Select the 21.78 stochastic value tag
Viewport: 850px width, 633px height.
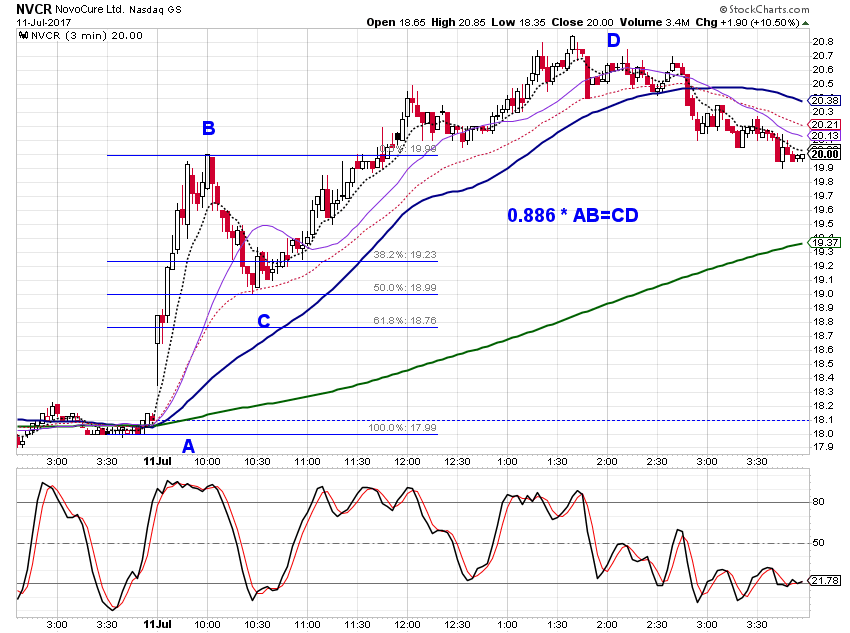825,581
